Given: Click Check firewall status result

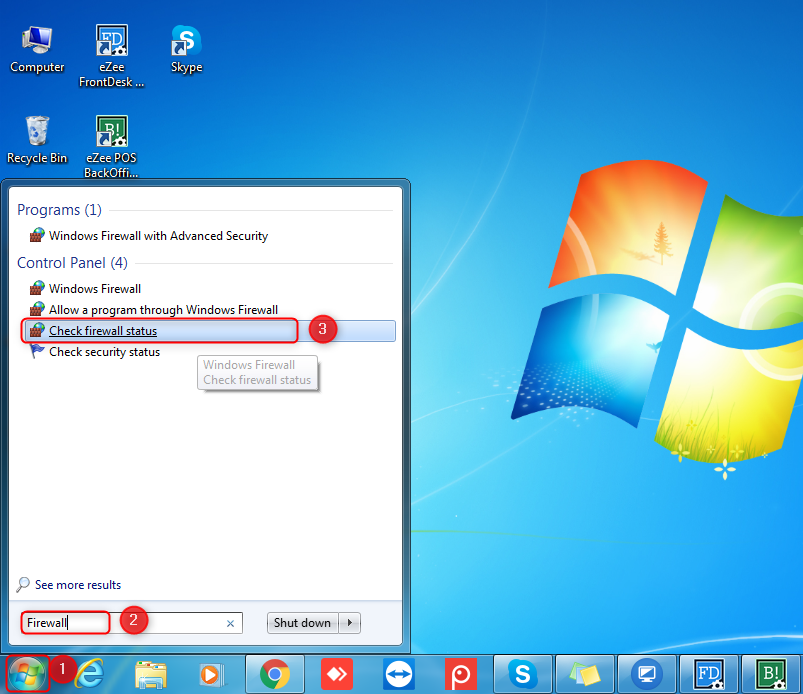Looking at the screenshot, I should click(x=209, y=331).
